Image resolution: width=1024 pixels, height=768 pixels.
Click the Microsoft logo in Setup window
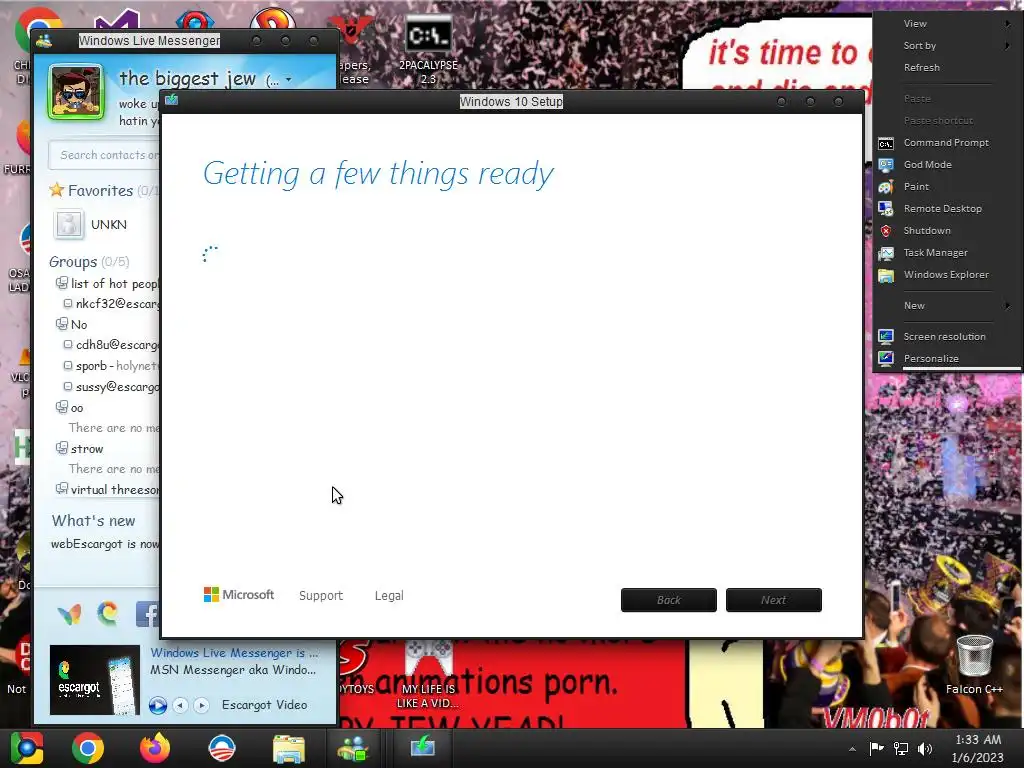[238, 594]
